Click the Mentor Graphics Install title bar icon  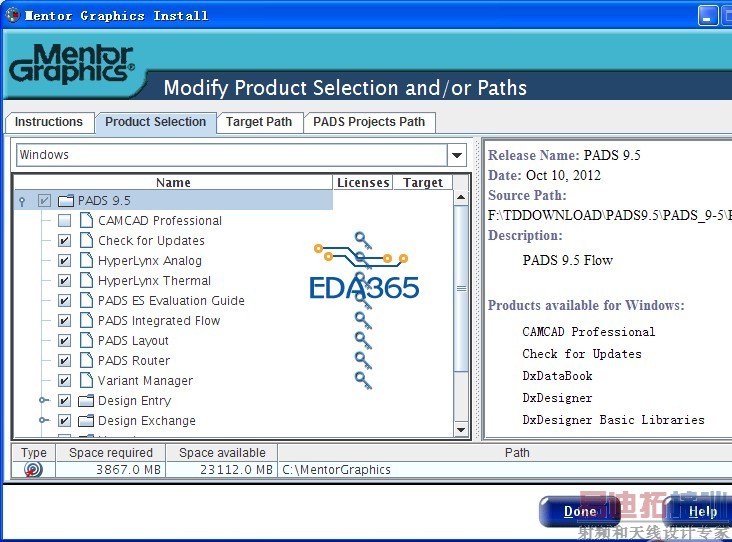(x=13, y=15)
